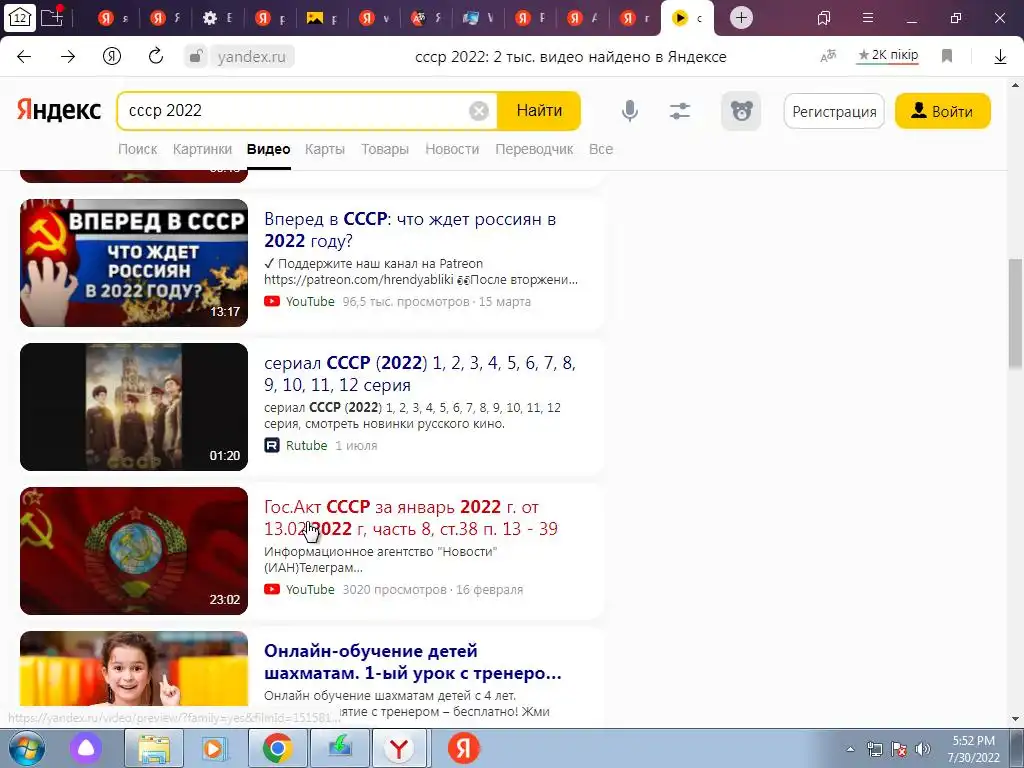Screen dimensions: 1024x768
Task: Open a new tab with the plus button
Action: coord(741,18)
